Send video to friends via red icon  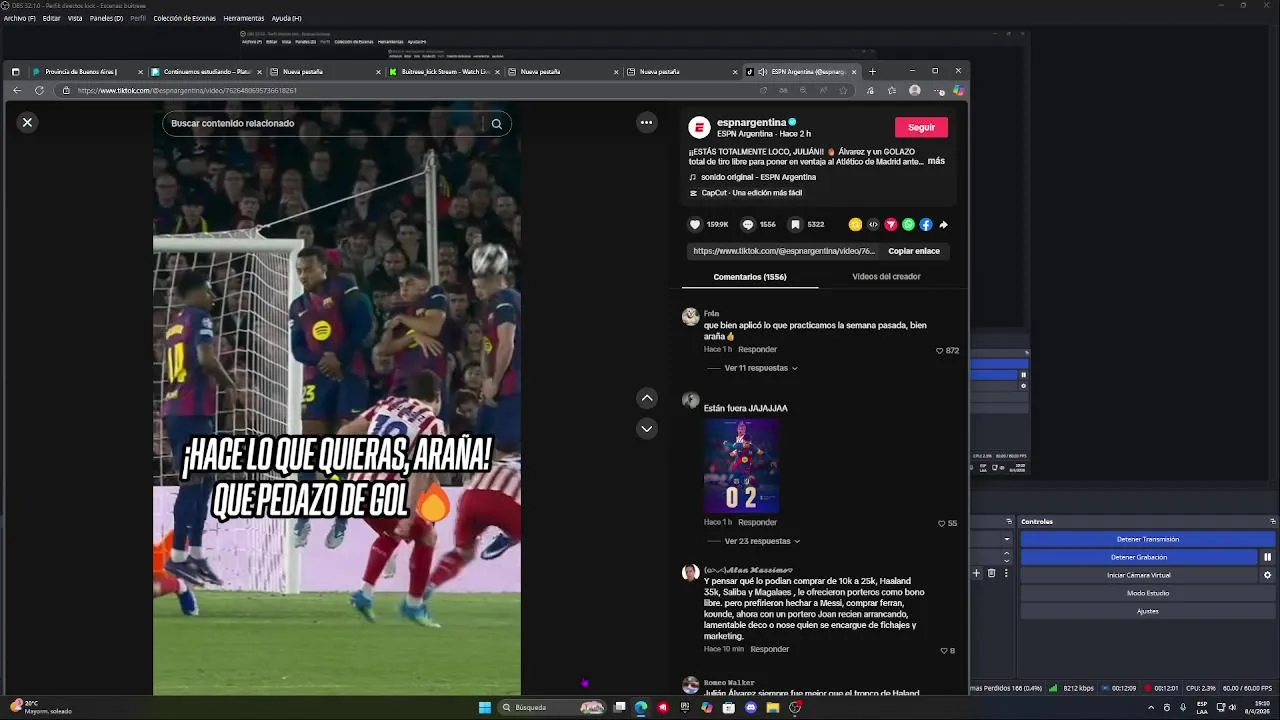[890, 225]
